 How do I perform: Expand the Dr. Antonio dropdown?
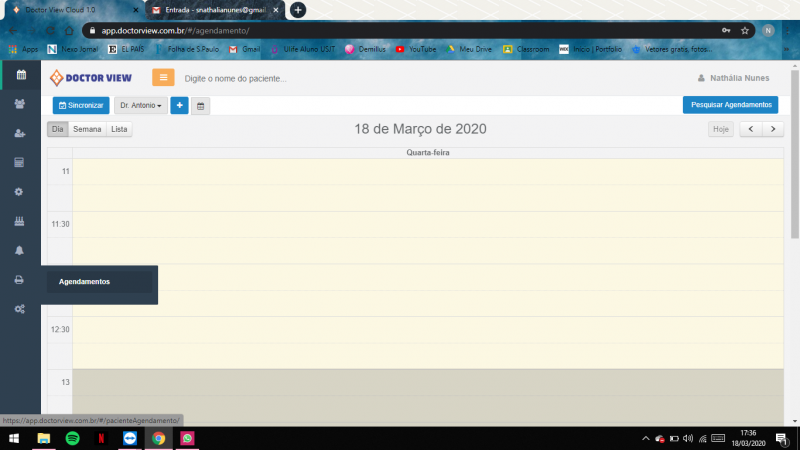140,105
